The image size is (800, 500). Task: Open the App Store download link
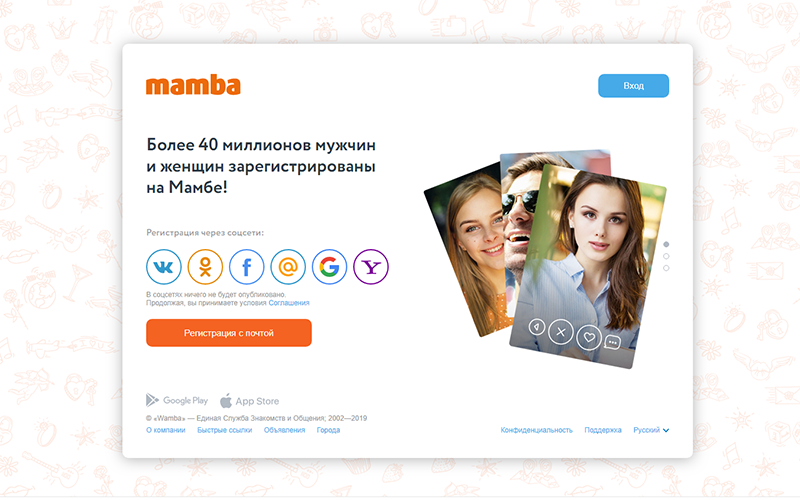point(249,401)
